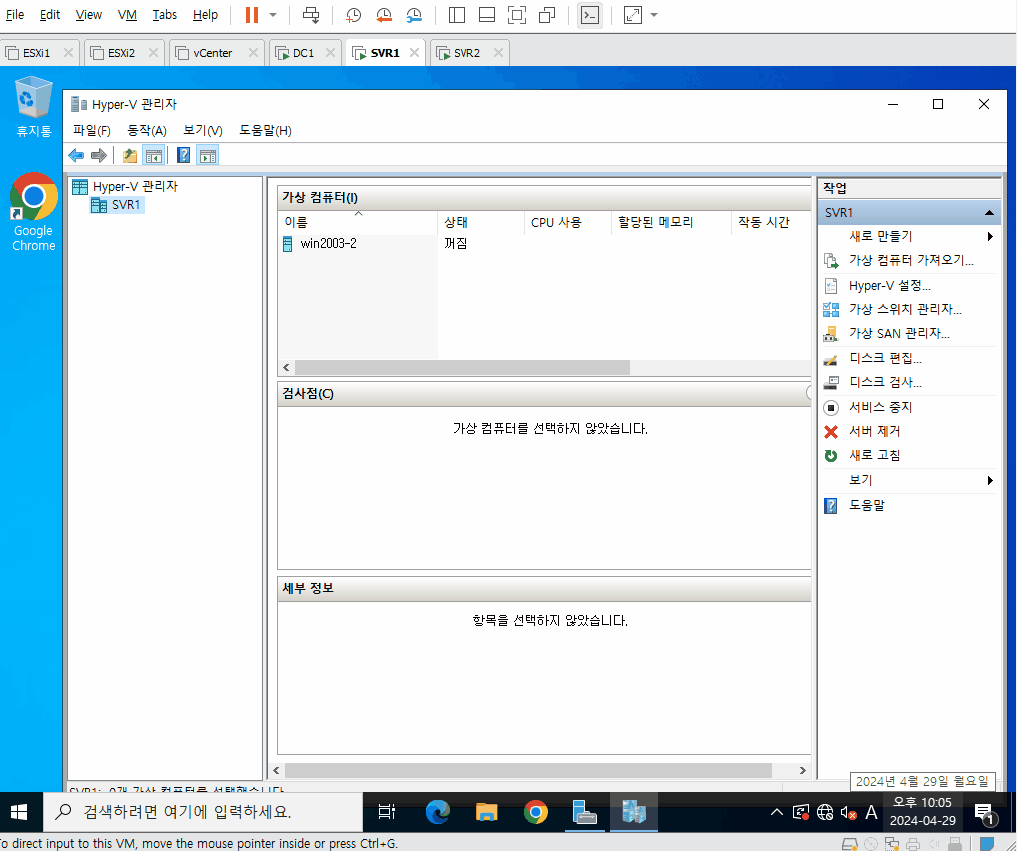Click the virtual machine list horizontal scrollbar
The height and width of the screenshot is (851, 1017).
point(462,368)
